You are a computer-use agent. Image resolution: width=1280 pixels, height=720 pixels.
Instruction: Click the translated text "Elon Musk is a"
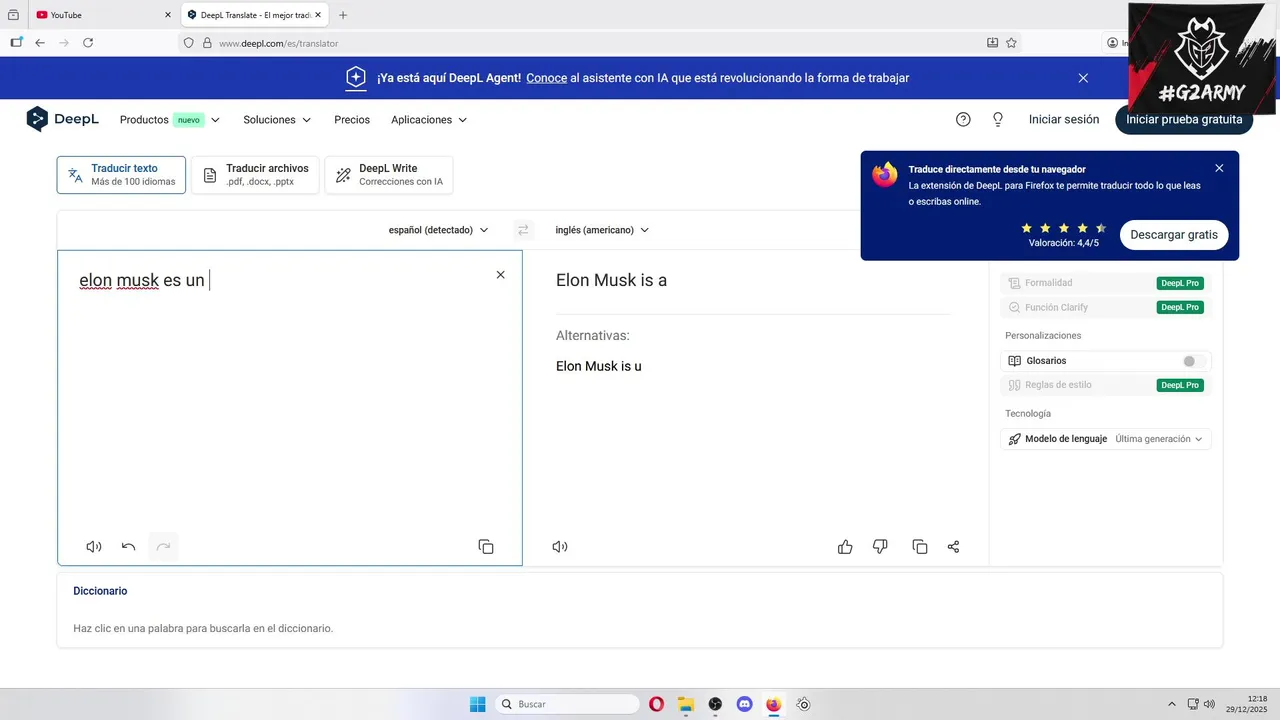(x=611, y=281)
